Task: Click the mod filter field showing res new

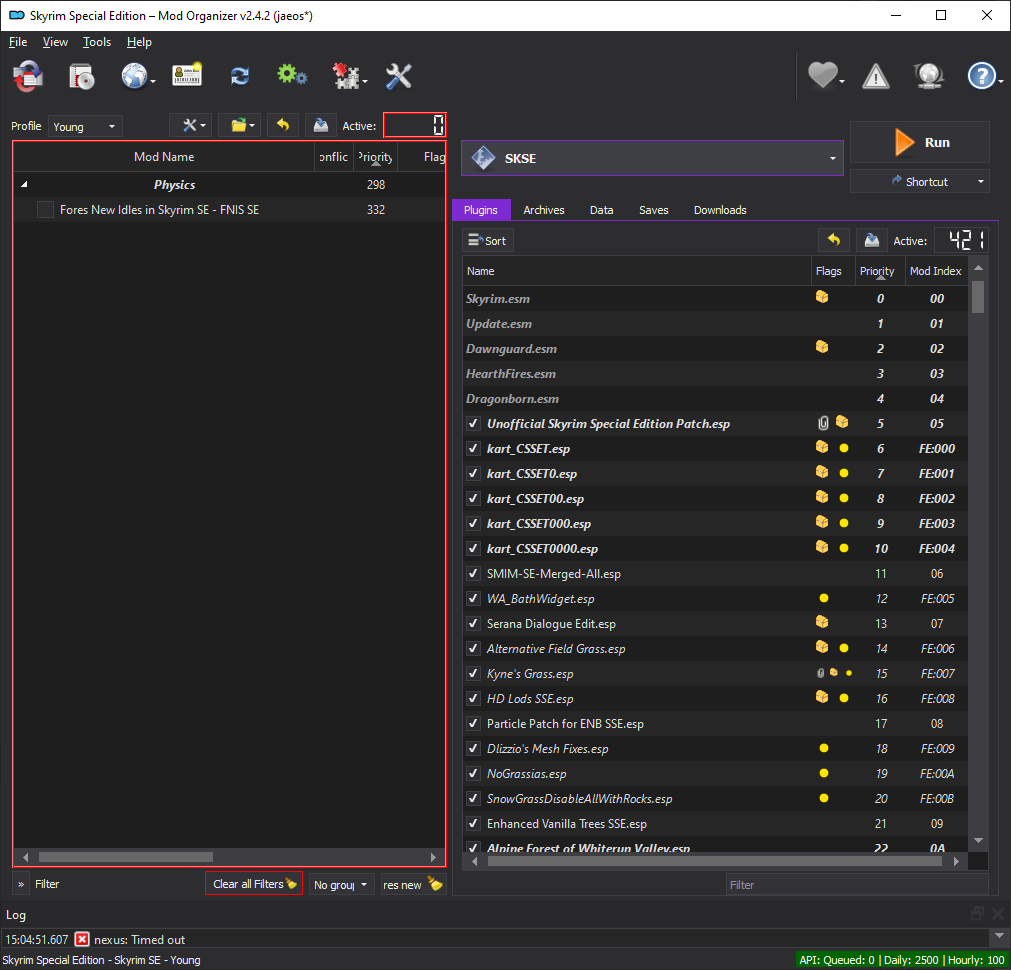Action: pos(404,884)
